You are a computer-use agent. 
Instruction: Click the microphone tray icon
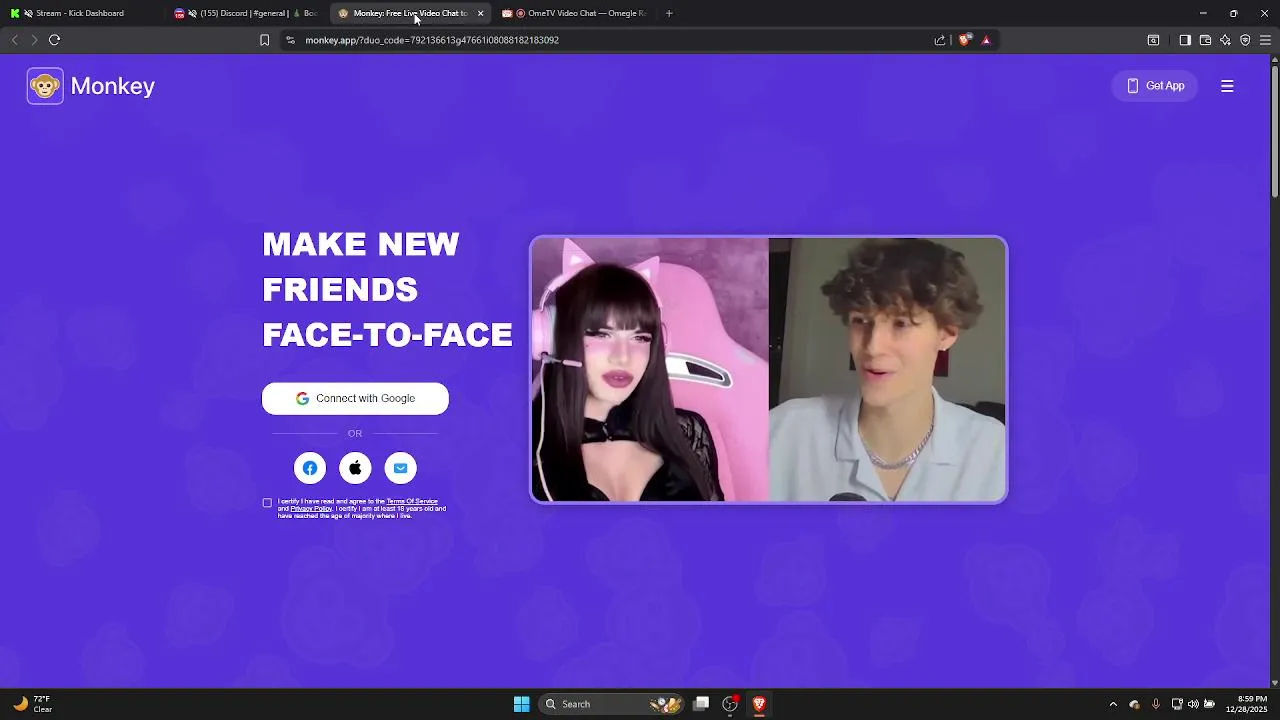pyautogui.click(x=1156, y=704)
